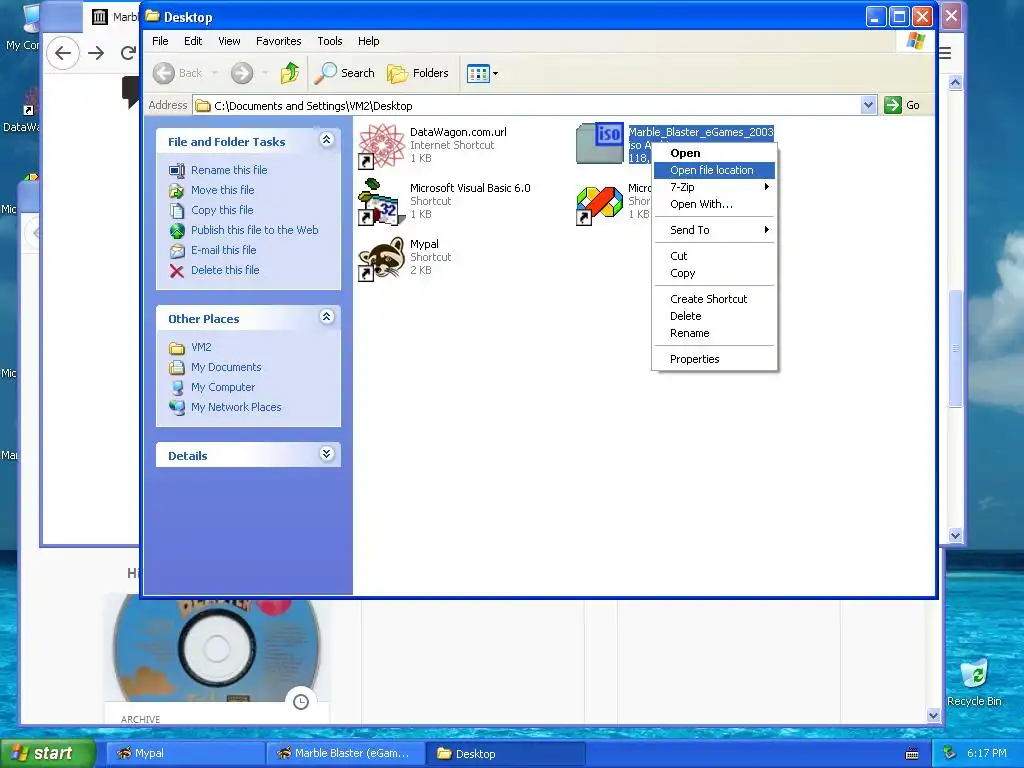Switch to Marble Blaster taskbar button

click(x=346, y=754)
